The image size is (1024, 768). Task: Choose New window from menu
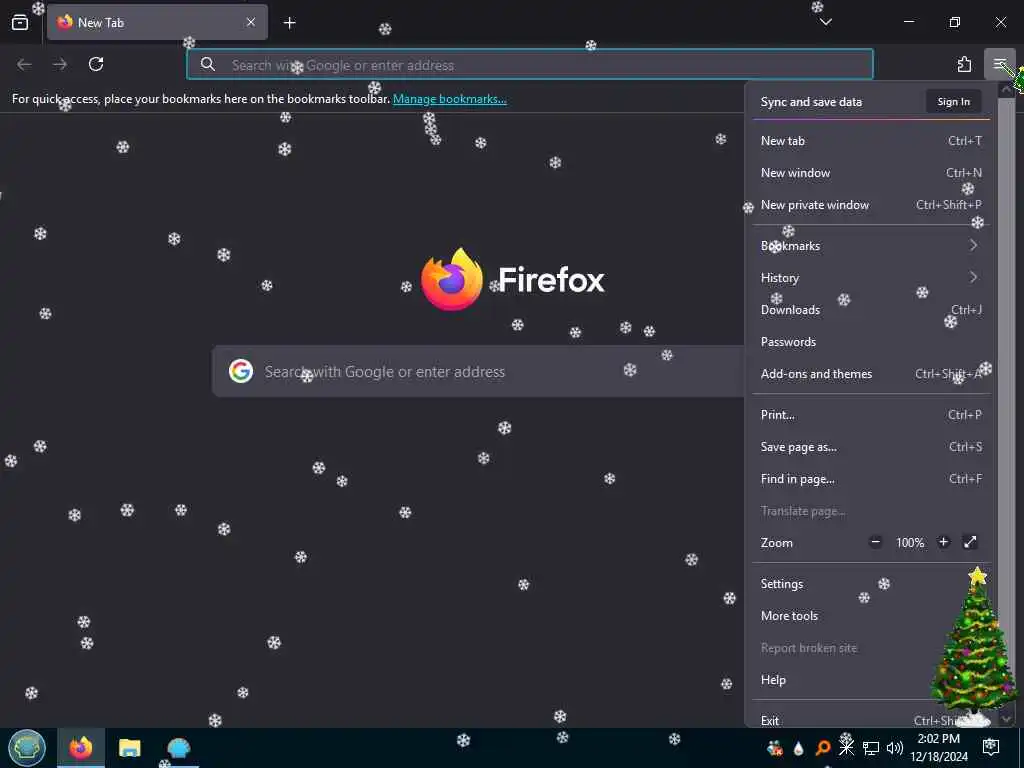[x=871, y=172]
